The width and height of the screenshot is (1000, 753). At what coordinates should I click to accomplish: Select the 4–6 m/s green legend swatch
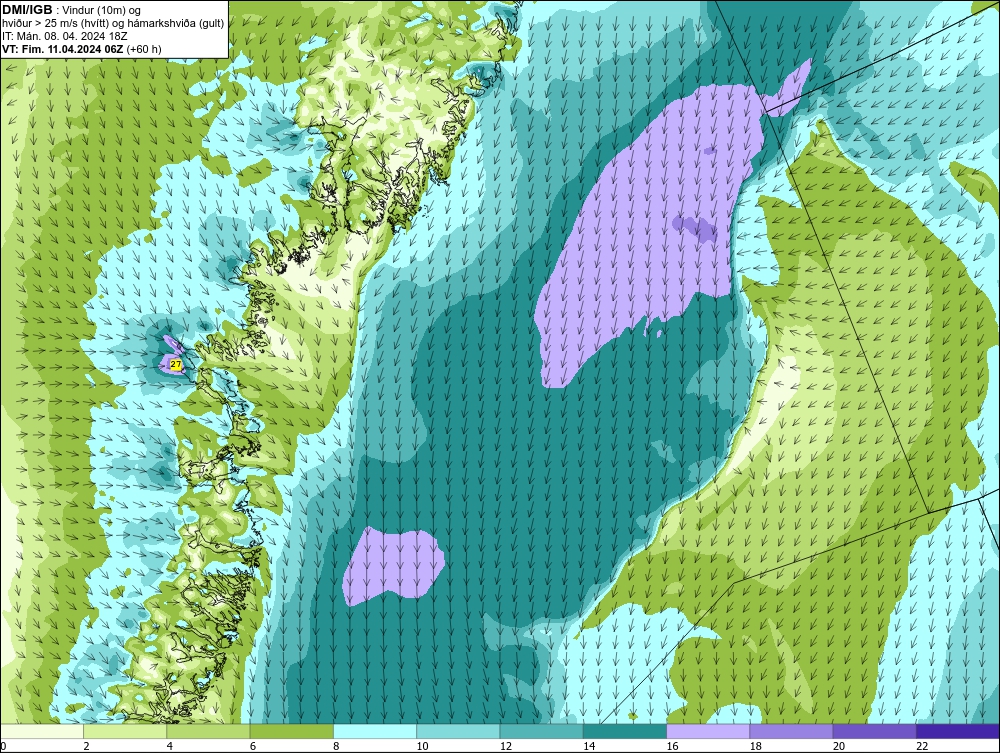[x=208, y=731]
